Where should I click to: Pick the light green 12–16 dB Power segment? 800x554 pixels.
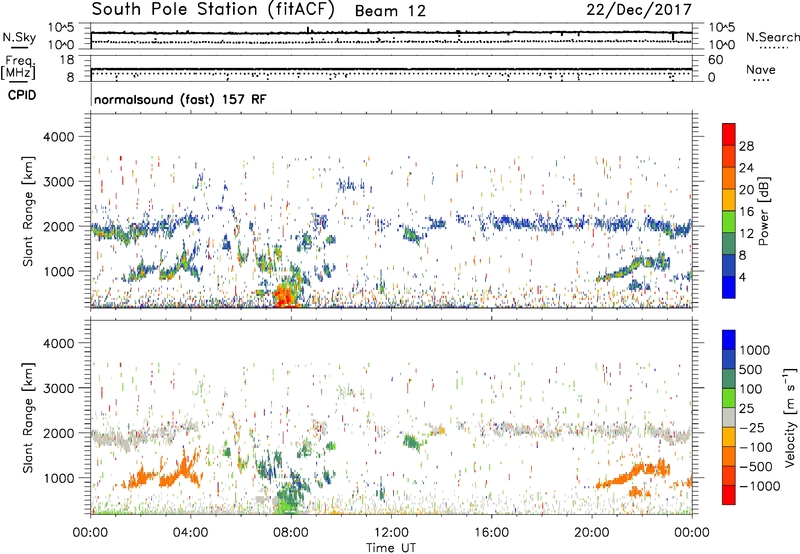[729, 222]
